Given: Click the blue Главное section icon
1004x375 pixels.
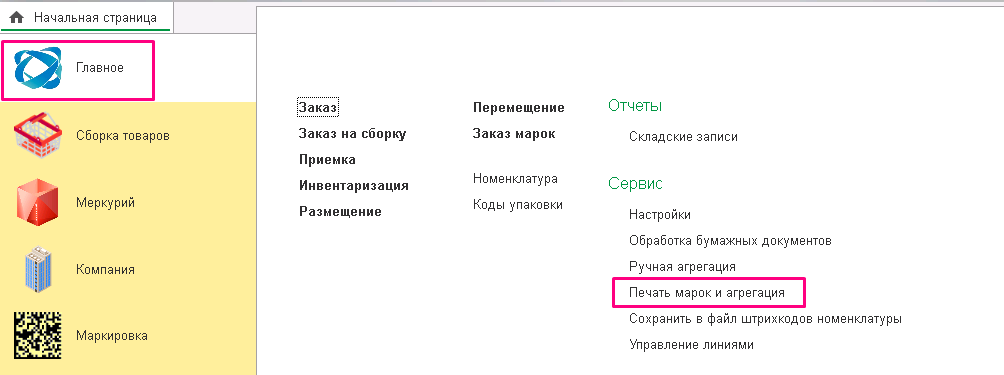Looking at the screenshot, I should [x=38, y=68].
